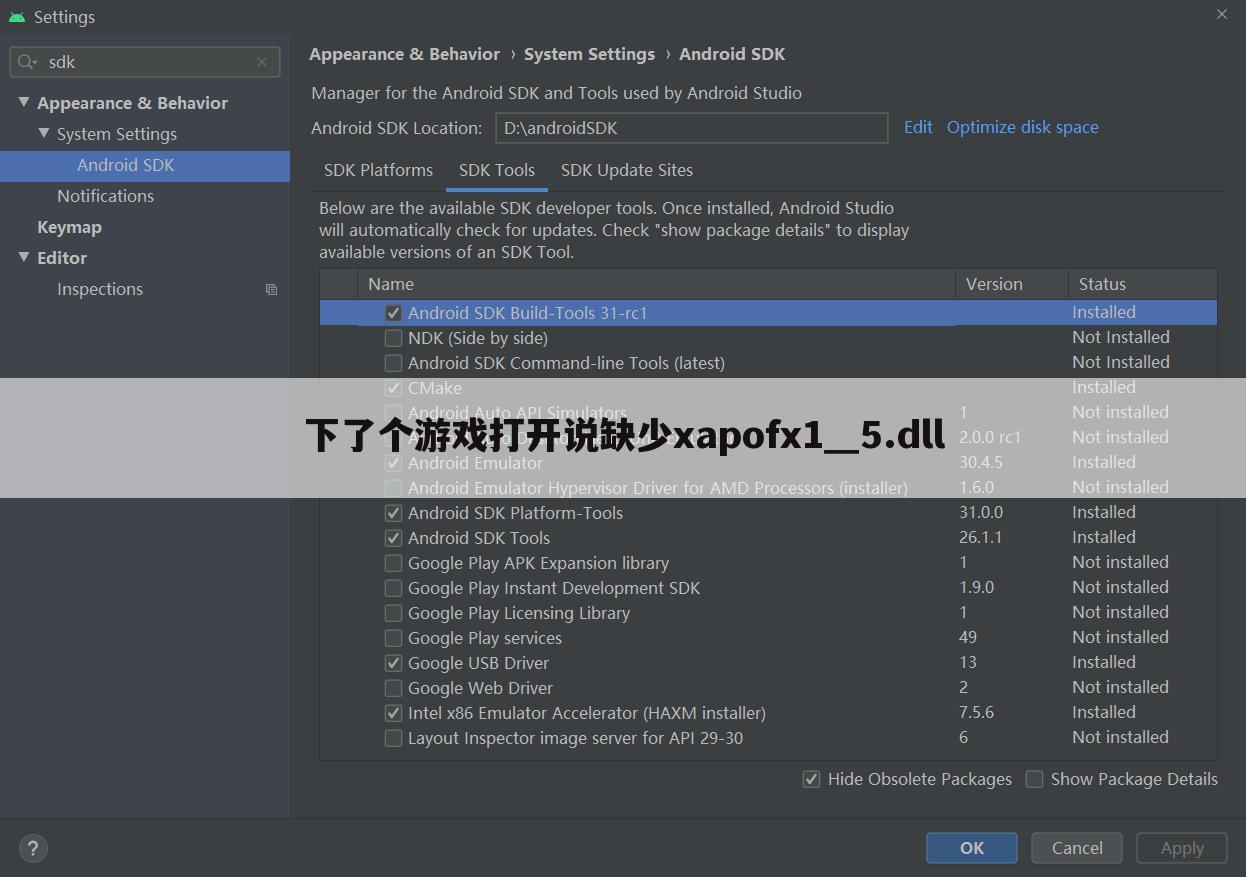This screenshot has width=1246, height=877.
Task: Click Edit link for SDK location
Action: [918, 127]
